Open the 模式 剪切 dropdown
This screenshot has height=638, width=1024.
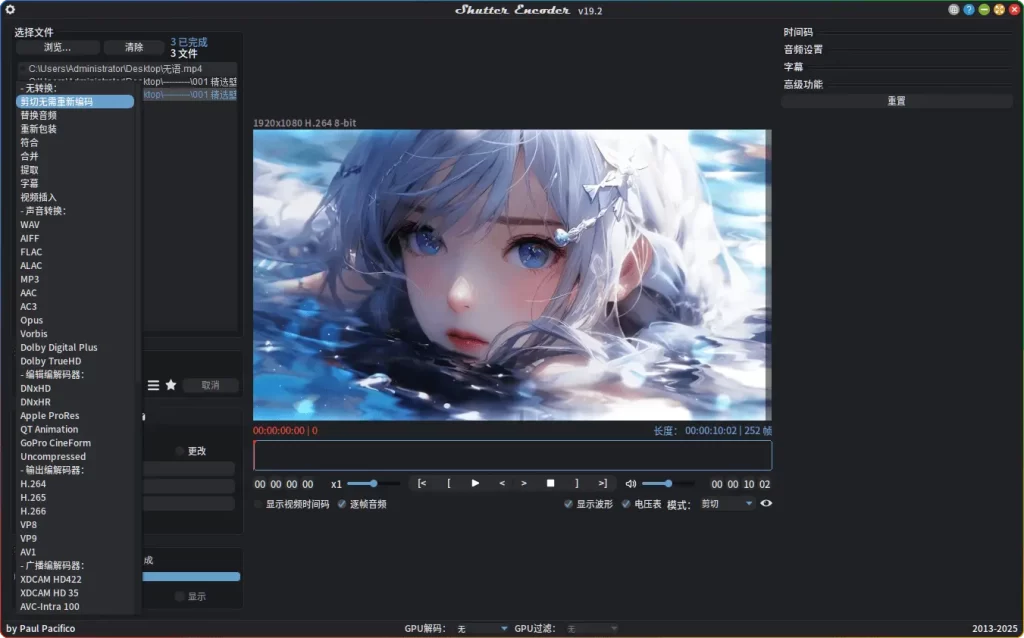click(x=727, y=503)
